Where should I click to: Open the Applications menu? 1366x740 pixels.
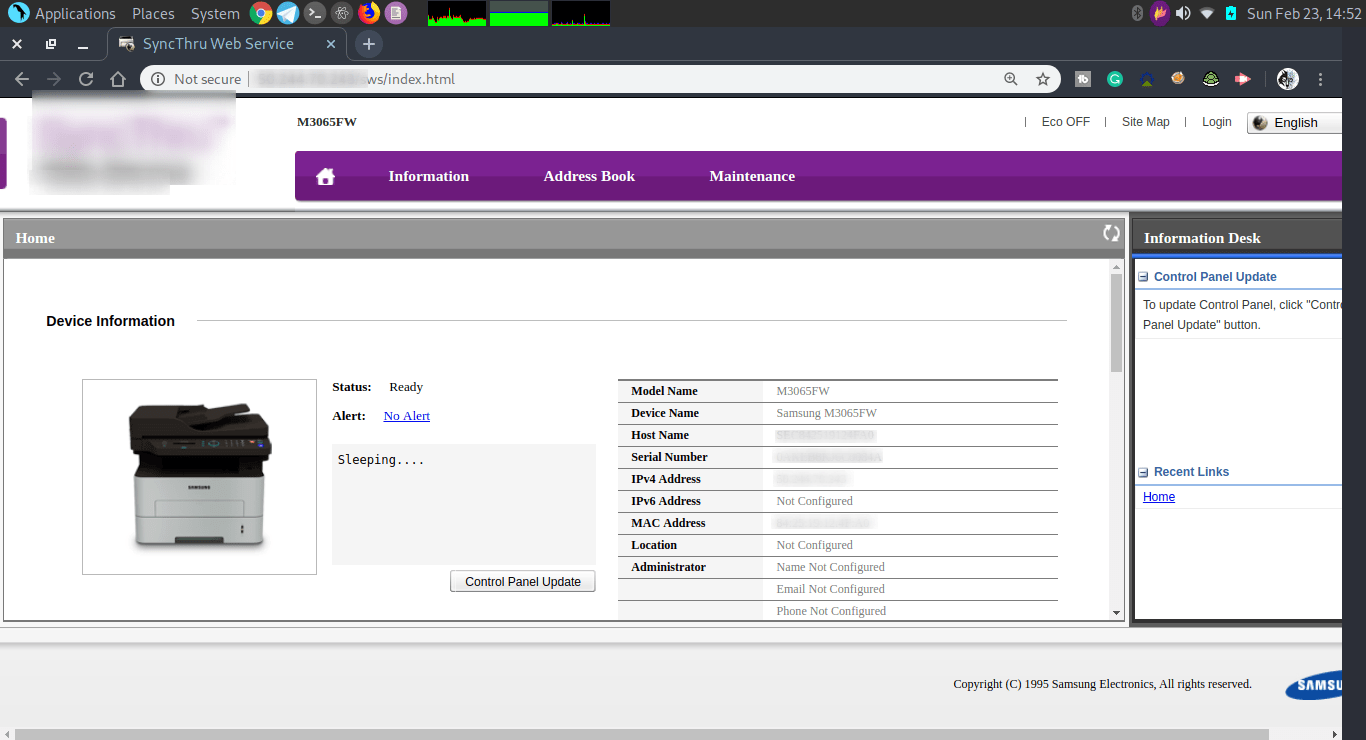tap(62, 14)
